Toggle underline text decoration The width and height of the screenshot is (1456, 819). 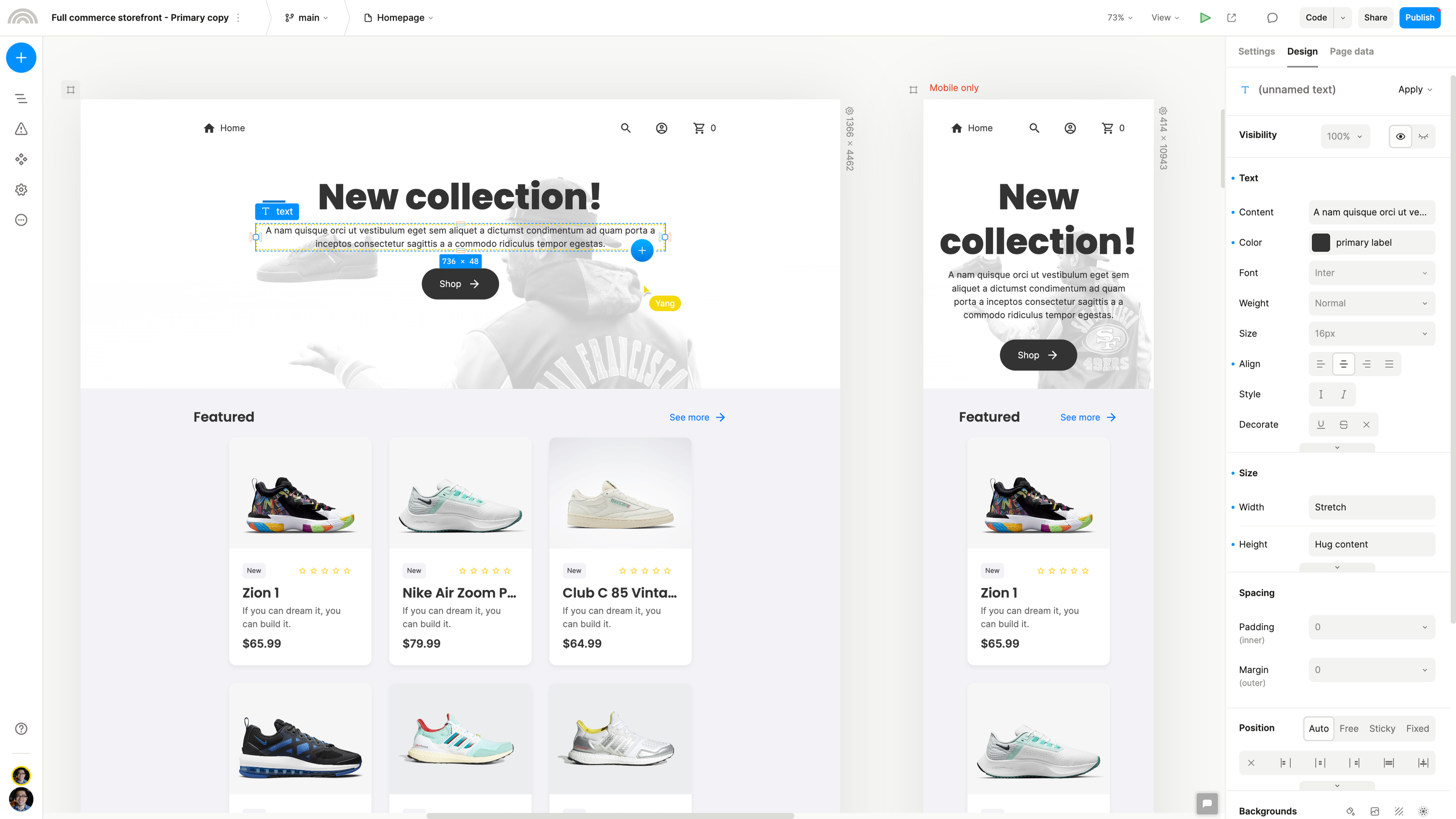1321,425
